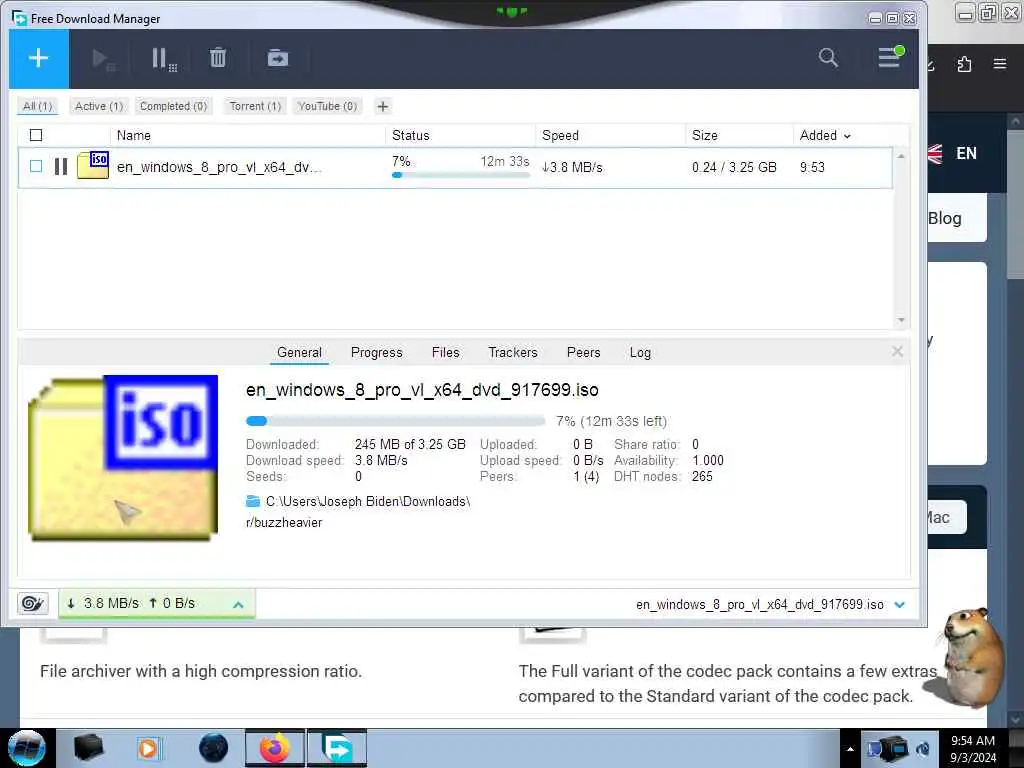The width and height of the screenshot is (1024, 768).
Task: Sort by the Added column arrow
Action: coord(847,136)
